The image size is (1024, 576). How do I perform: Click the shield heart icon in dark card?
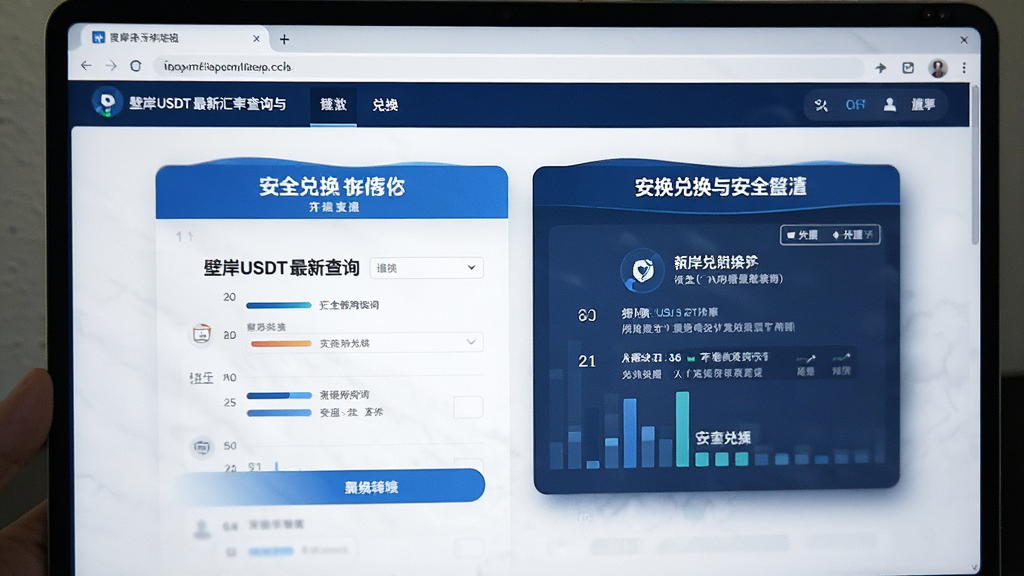pyautogui.click(x=642, y=270)
